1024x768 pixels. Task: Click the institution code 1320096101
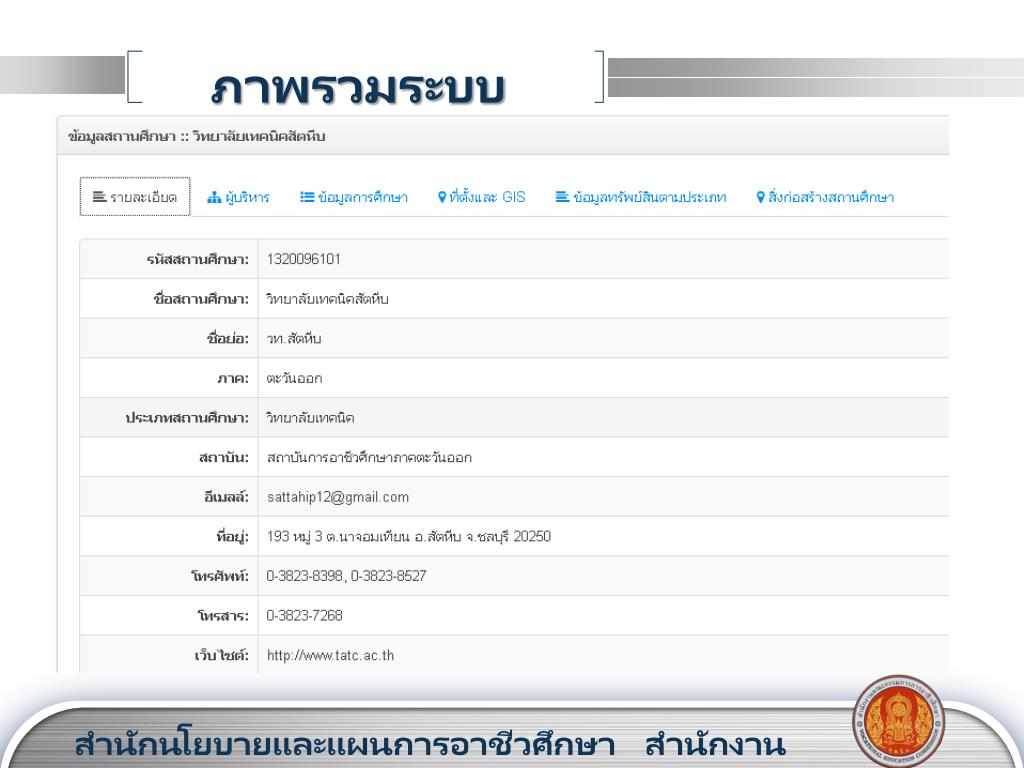pyautogui.click(x=304, y=259)
